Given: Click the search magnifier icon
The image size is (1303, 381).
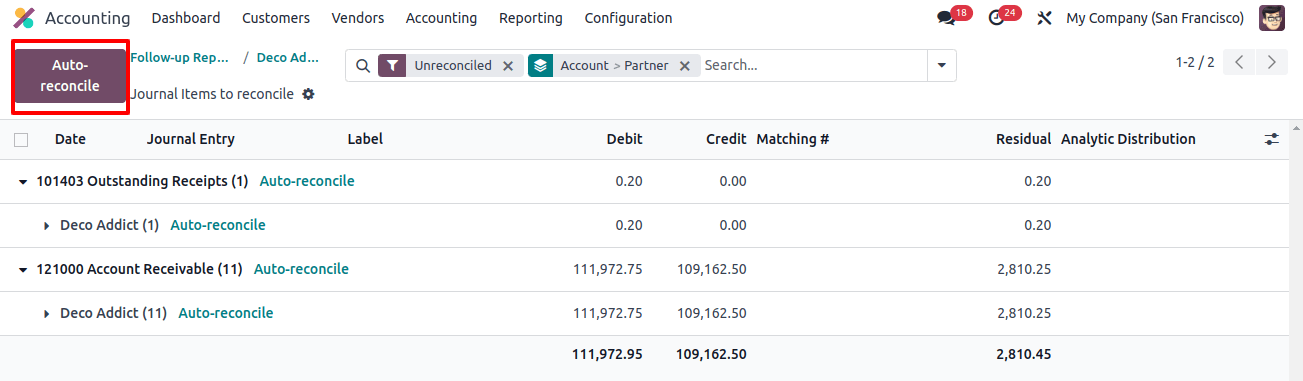Looking at the screenshot, I should tap(363, 66).
